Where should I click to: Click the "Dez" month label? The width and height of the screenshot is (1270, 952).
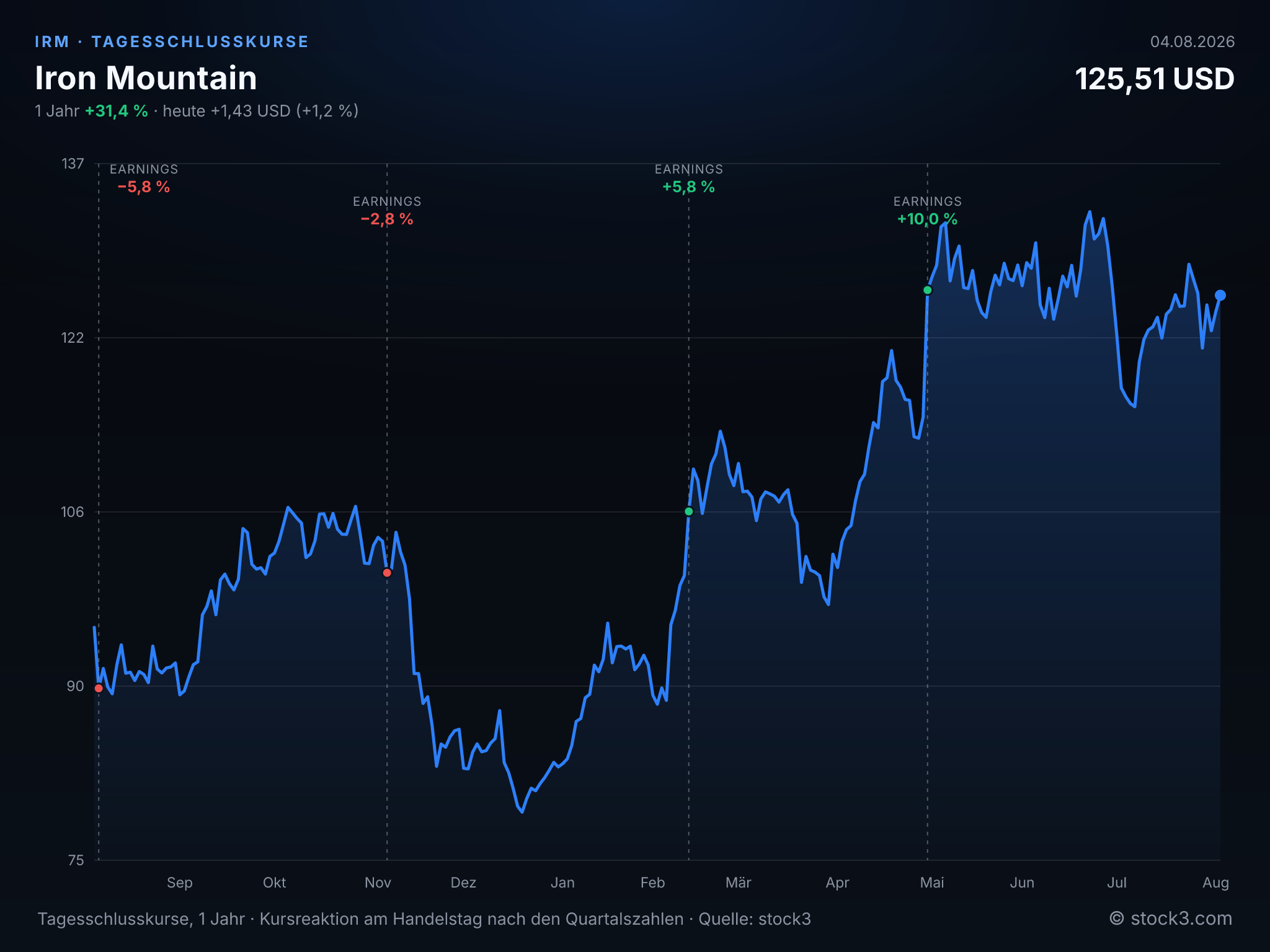tap(463, 883)
